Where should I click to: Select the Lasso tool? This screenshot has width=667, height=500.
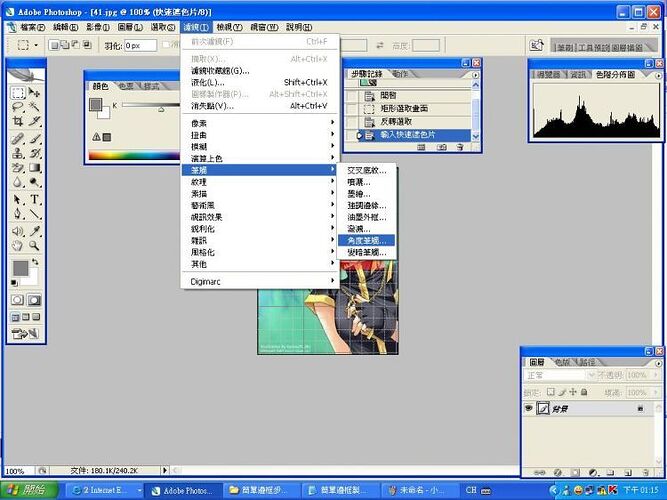(17, 107)
